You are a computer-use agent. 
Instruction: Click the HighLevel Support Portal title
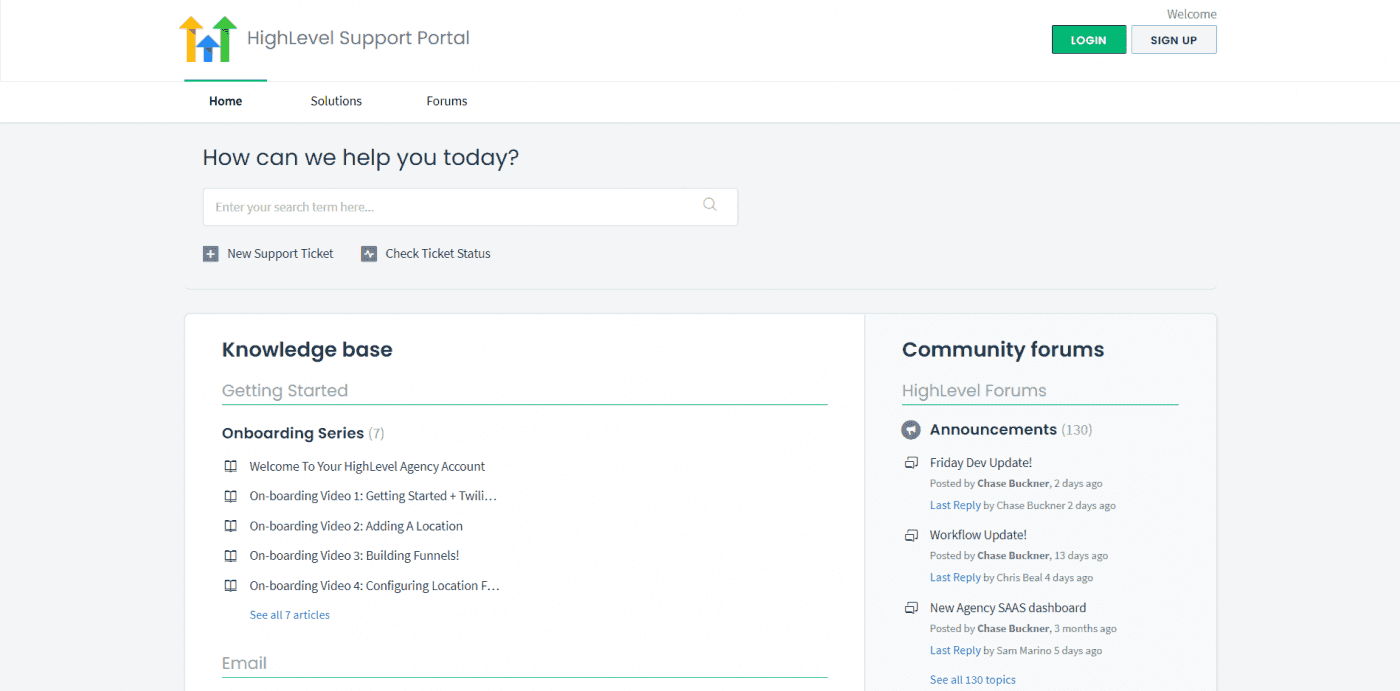coord(358,38)
